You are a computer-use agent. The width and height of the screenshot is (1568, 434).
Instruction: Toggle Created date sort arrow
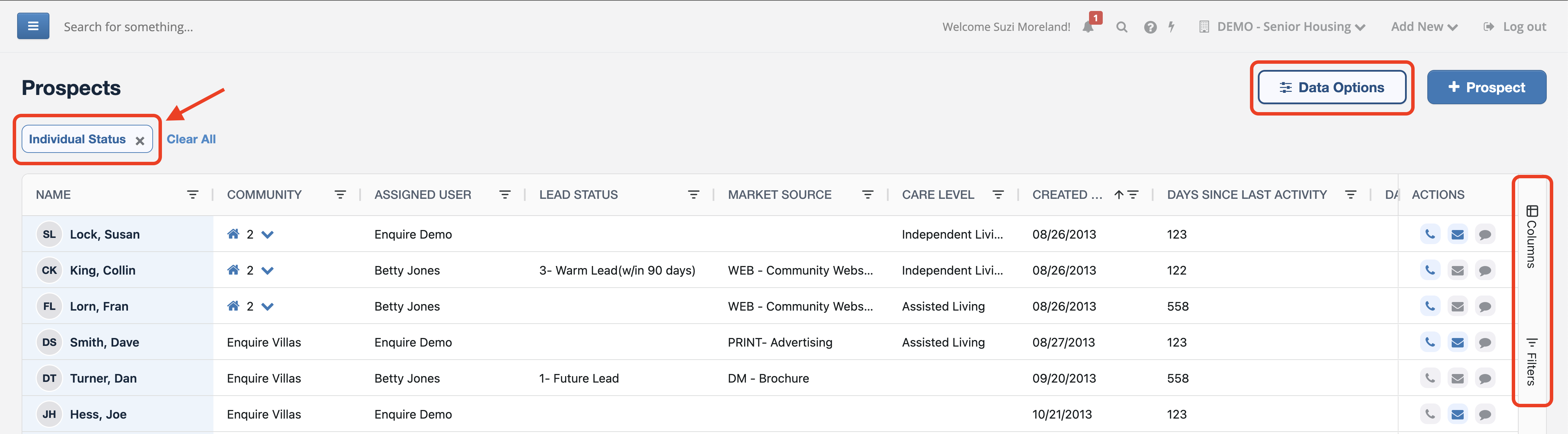1119,194
